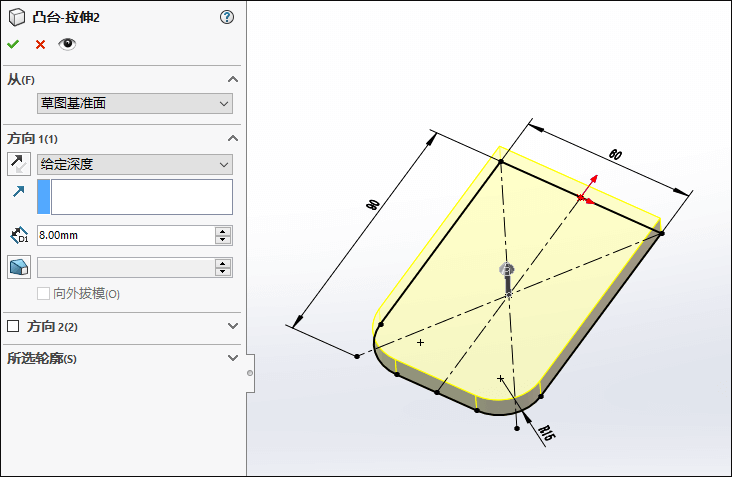The image size is (732, 477).
Task: Click the reverse direction button
Action: [19, 164]
